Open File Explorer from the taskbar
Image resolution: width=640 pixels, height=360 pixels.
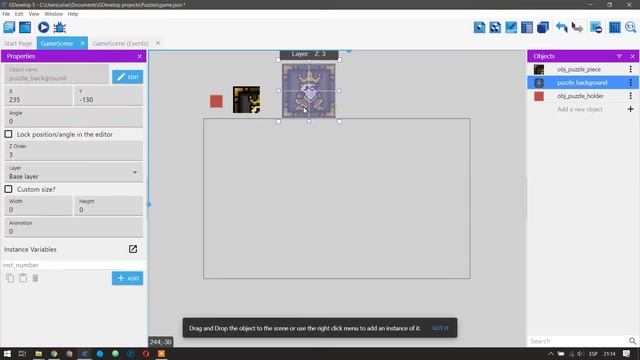[x=38, y=353]
